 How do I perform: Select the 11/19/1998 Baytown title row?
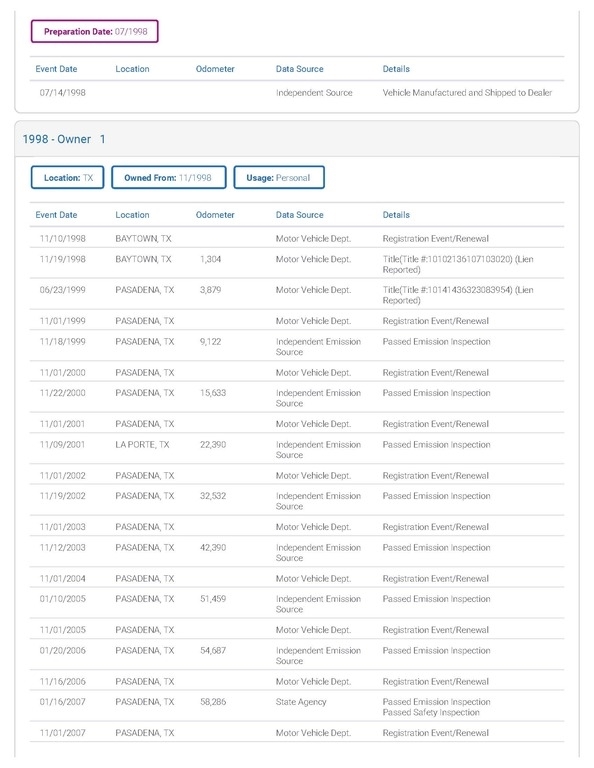297,264
